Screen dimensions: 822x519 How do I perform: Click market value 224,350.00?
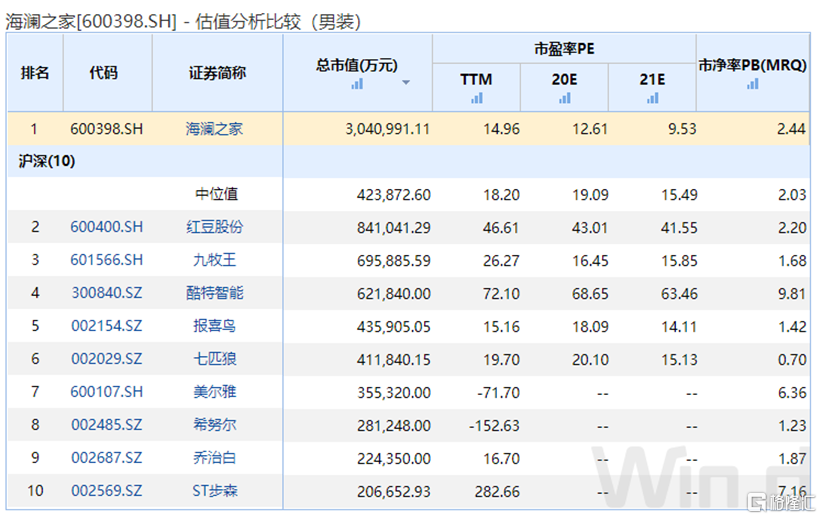[x=394, y=459]
